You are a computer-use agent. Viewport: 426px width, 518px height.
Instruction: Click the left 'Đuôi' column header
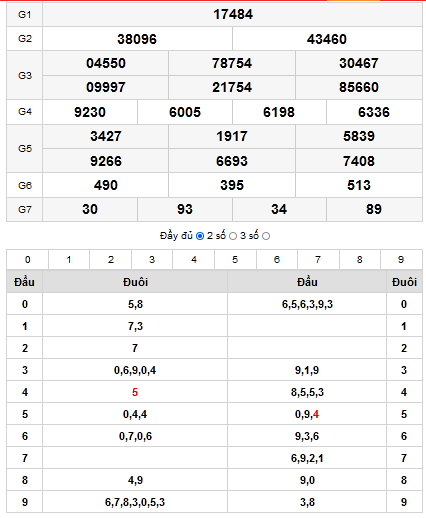pos(135,282)
